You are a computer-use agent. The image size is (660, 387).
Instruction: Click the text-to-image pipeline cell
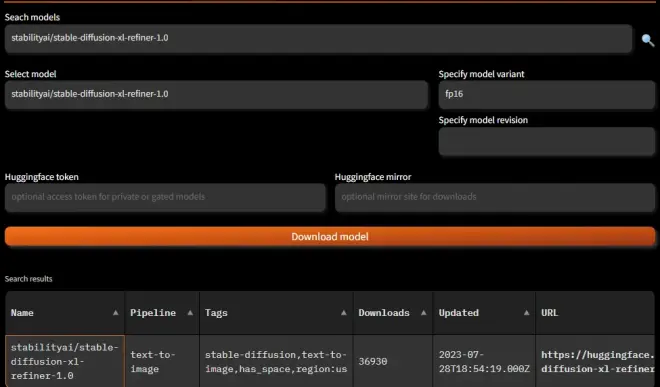pos(162,361)
